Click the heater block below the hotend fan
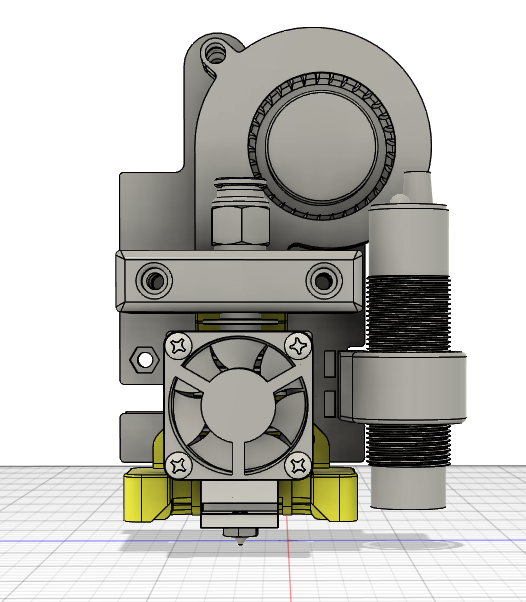Screen dimensions: 526x602 (240, 504)
